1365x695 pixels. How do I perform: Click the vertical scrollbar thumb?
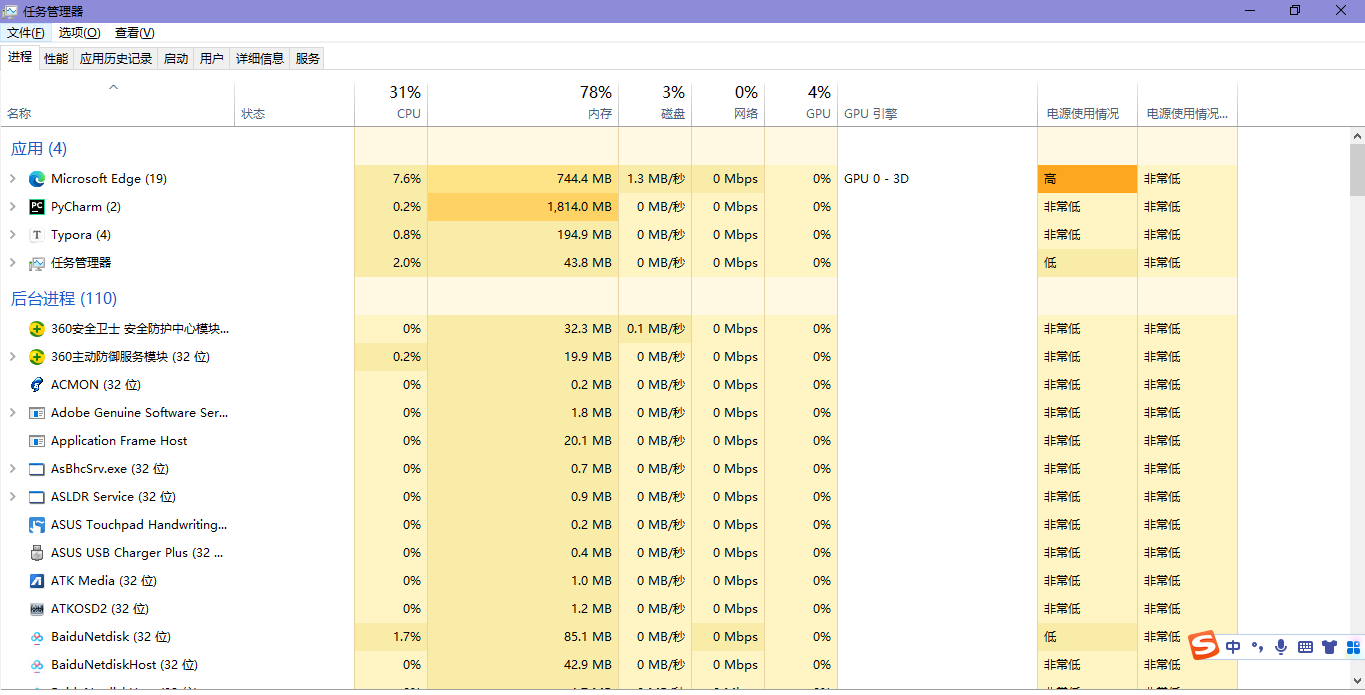[1357, 170]
